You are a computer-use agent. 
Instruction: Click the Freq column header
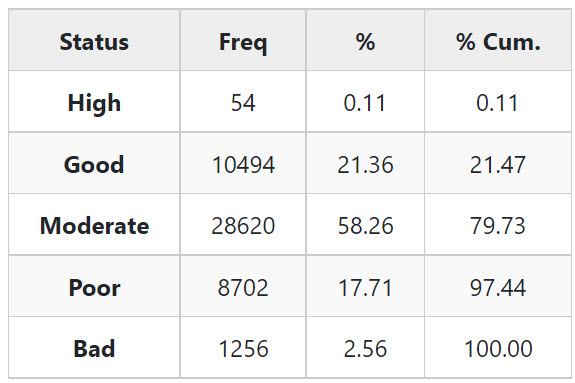click(x=243, y=43)
